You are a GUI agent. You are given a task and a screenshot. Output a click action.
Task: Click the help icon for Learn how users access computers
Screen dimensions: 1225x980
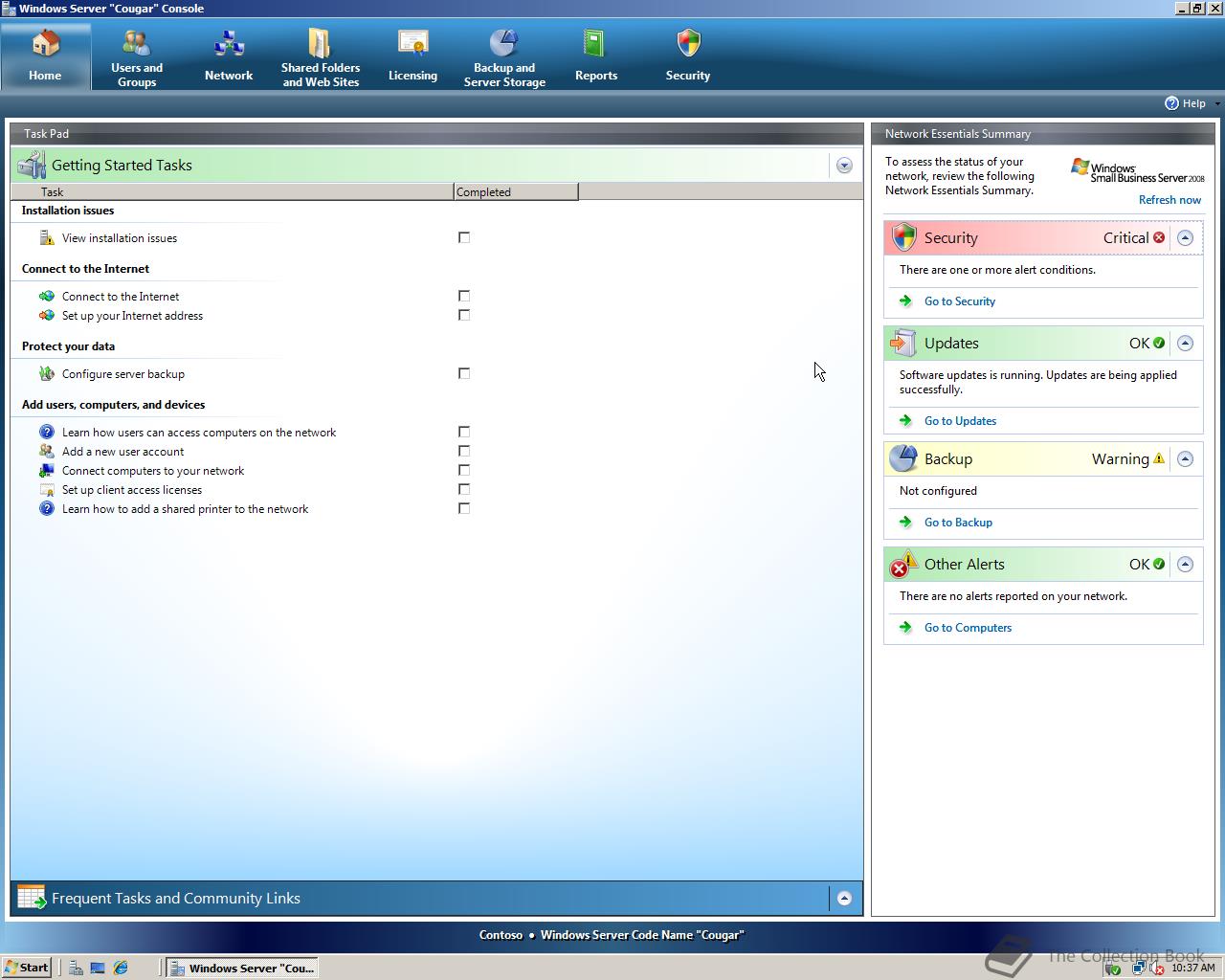click(x=47, y=432)
